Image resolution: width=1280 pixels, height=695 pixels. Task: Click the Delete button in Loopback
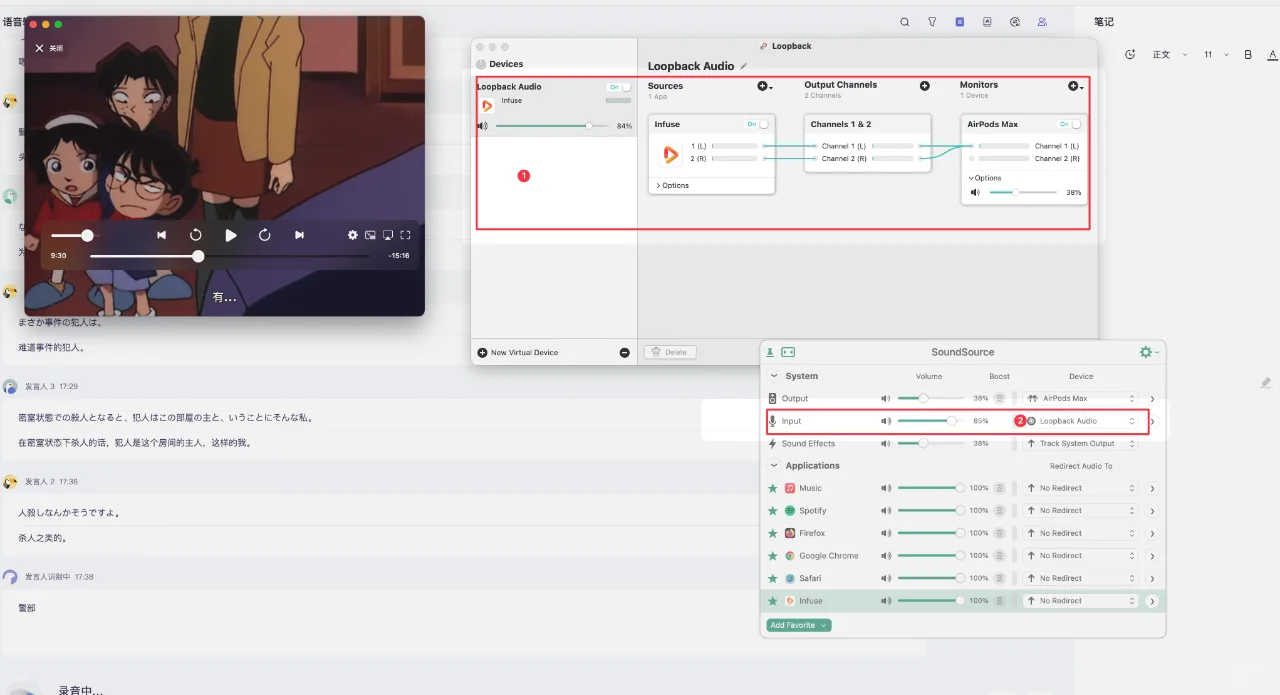(x=670, y=352)
